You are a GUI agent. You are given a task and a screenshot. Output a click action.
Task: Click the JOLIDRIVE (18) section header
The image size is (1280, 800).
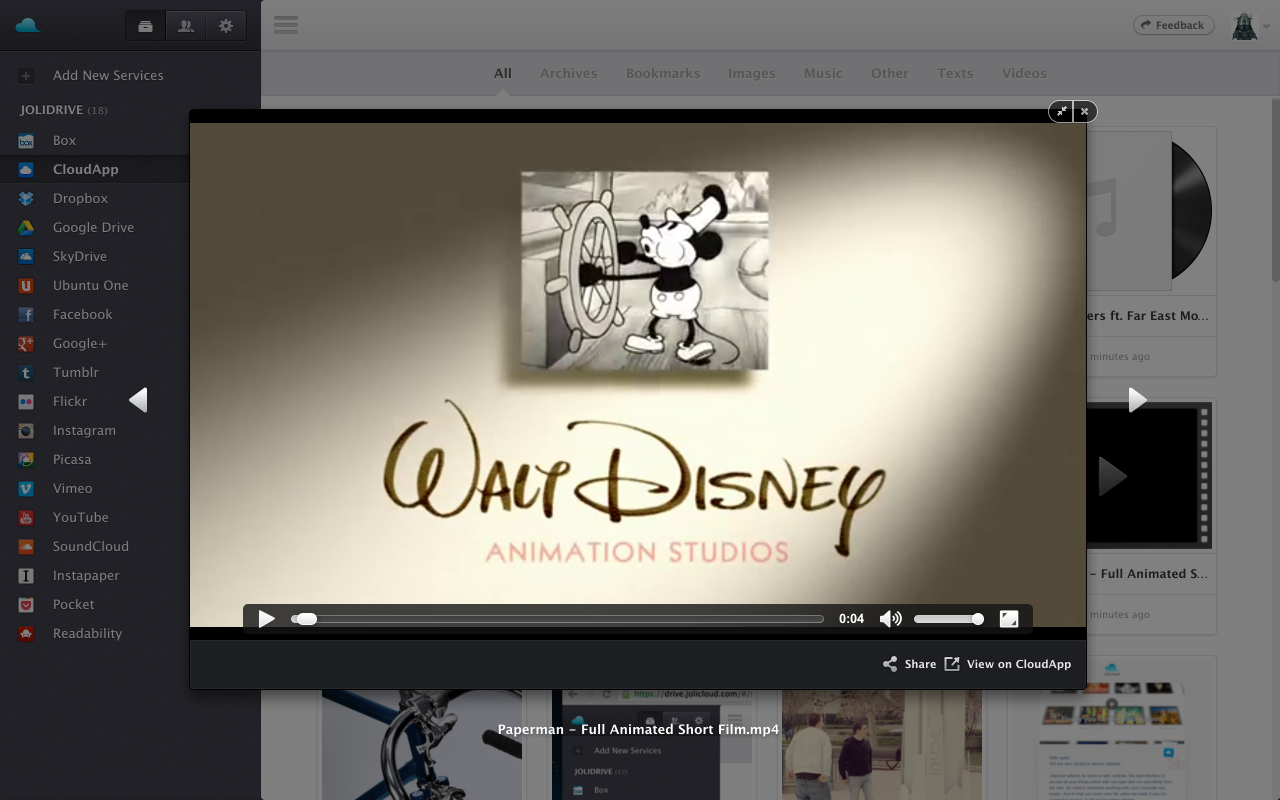pos(64,110)
